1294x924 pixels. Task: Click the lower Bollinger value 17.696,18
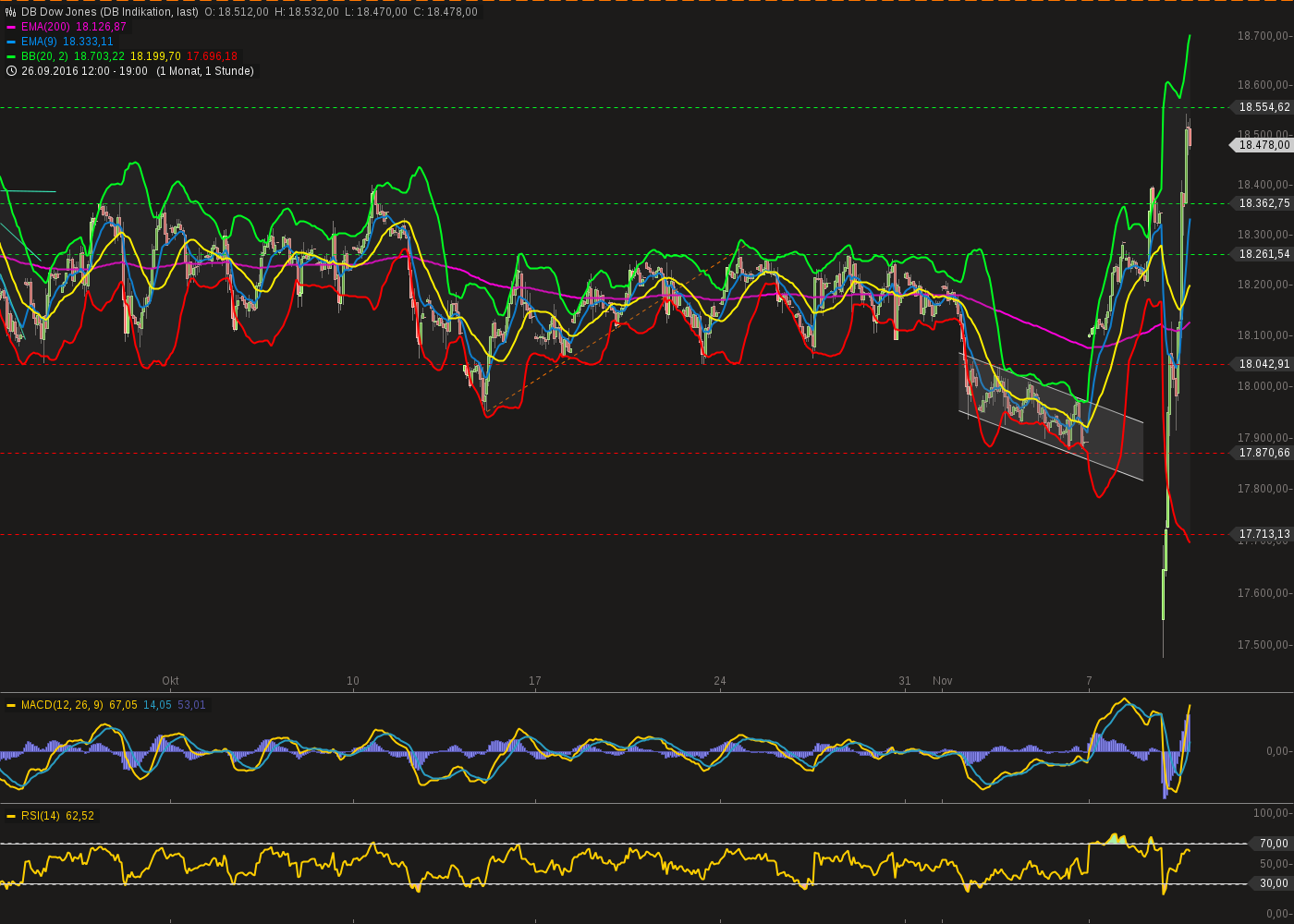tap(212, 56)
